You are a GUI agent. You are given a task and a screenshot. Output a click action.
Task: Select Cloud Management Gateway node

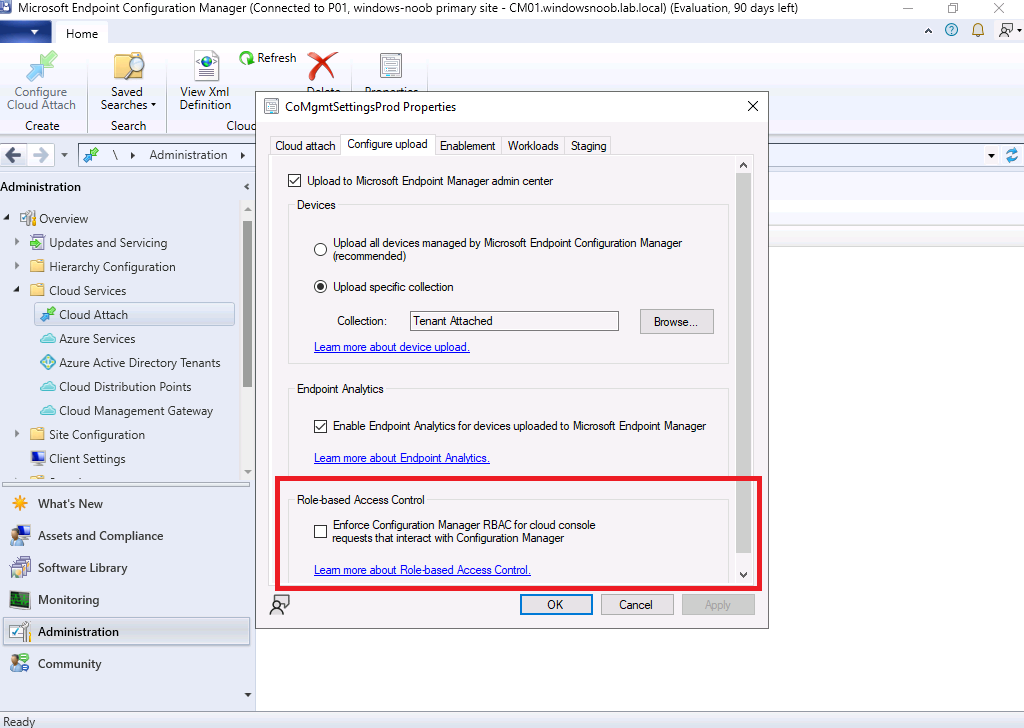[x=136, y=411]
